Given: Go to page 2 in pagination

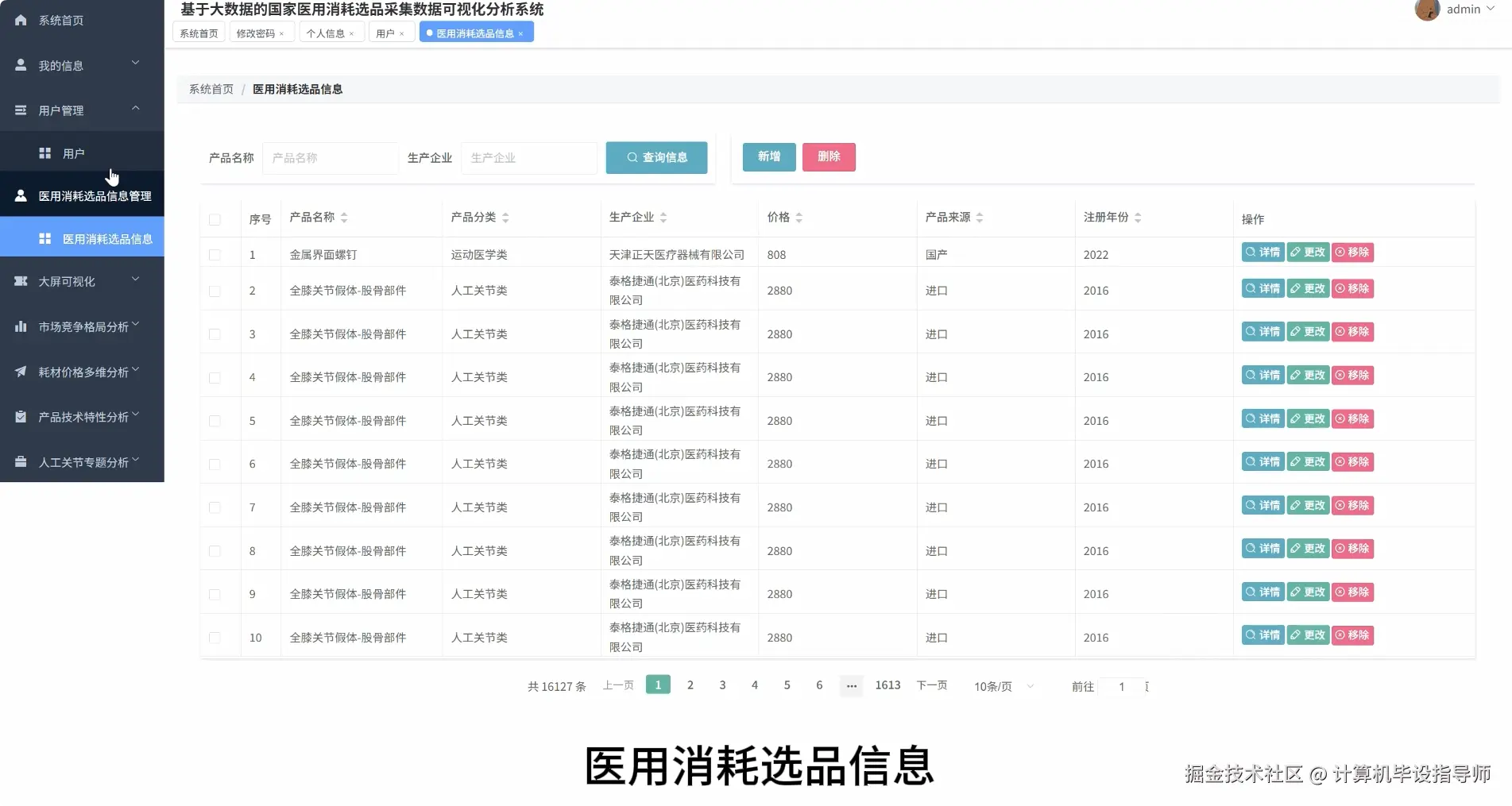Looking at the screenshot, I should (690, 685).
